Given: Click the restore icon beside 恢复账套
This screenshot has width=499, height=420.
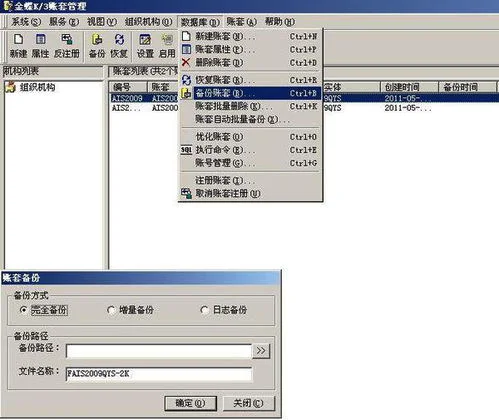Looking at the screenshot, I should click(x=186, y=80).
